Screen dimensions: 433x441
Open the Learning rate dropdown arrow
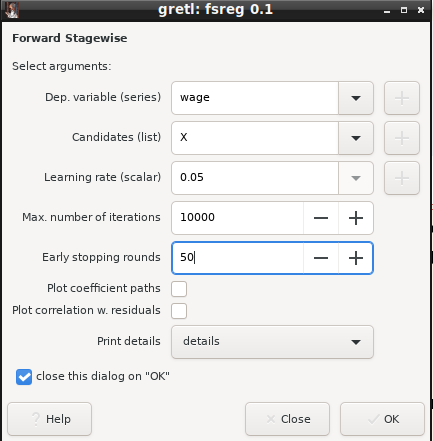point(356,178)
